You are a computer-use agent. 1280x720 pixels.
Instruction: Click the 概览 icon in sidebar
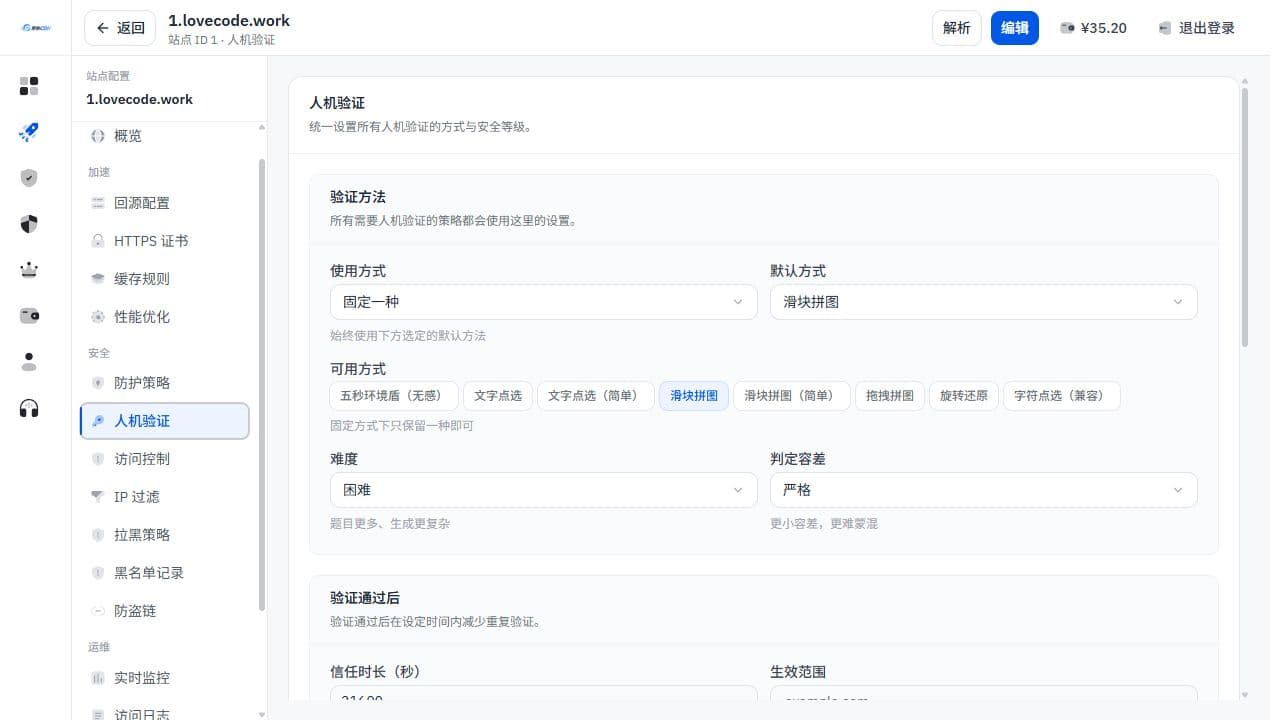[x=98, y=136]
